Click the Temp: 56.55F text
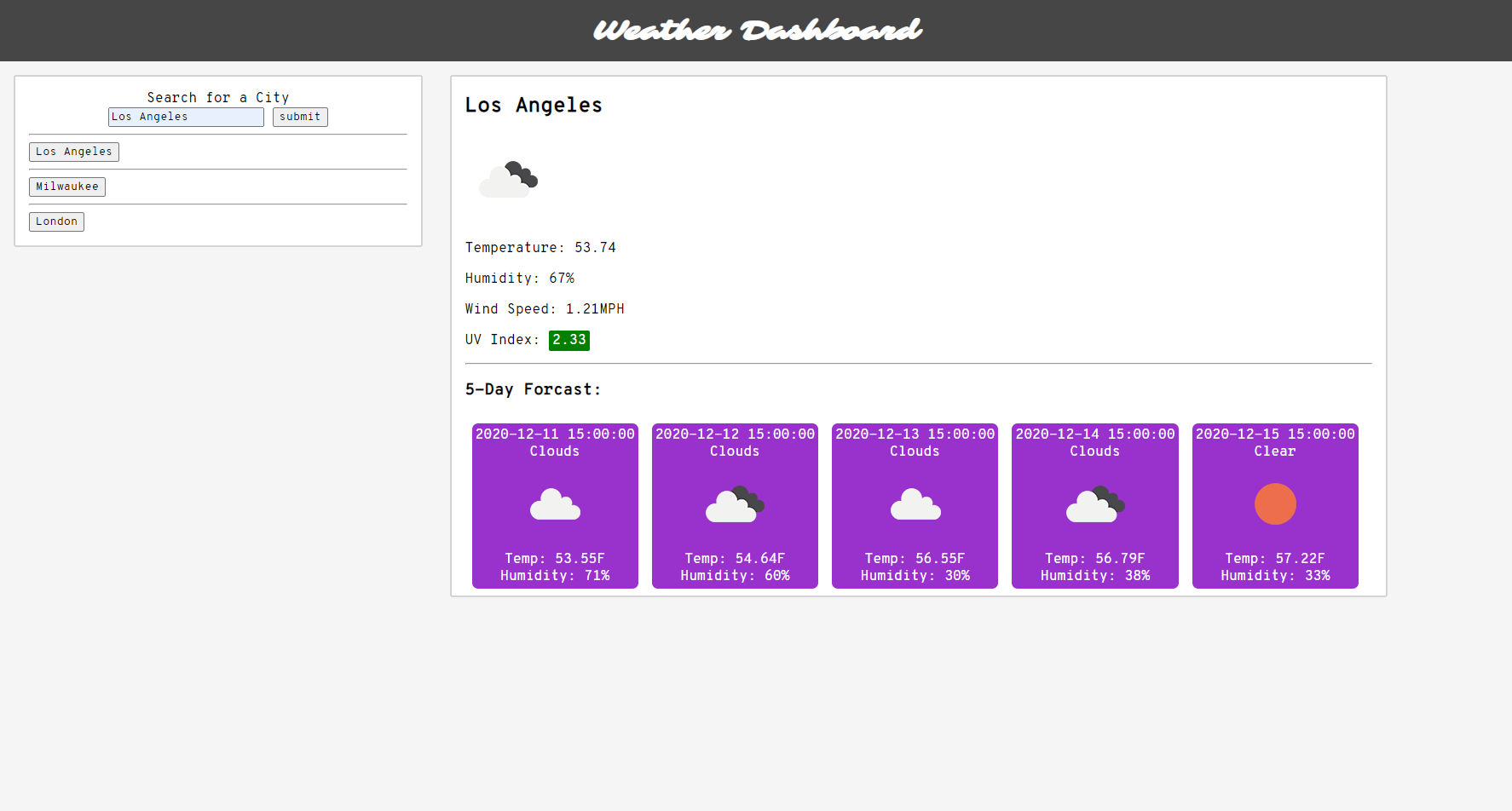The image size is (1512, 811). click(915, 559)
